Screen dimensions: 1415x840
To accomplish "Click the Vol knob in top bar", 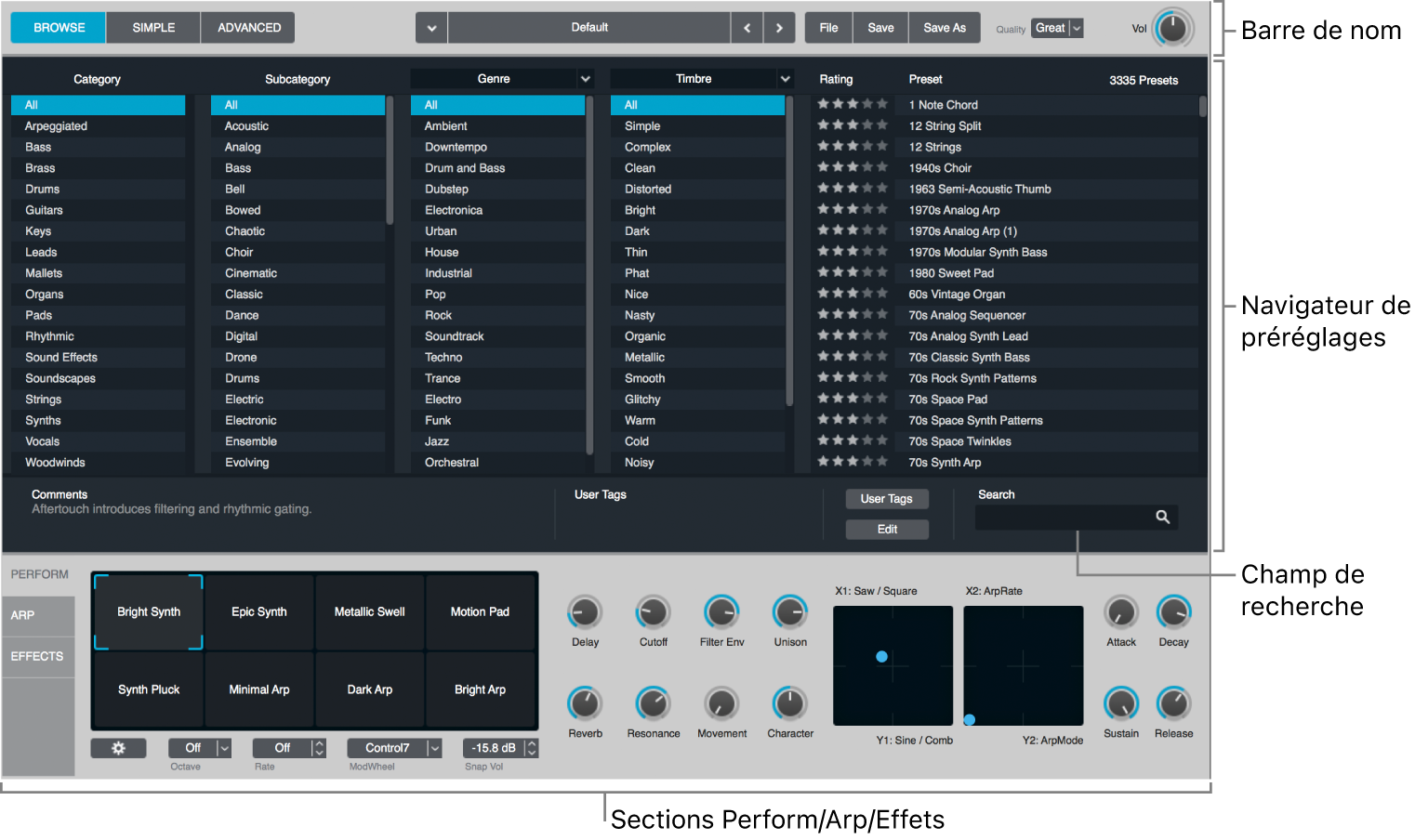I will [x=1172, y=29].
